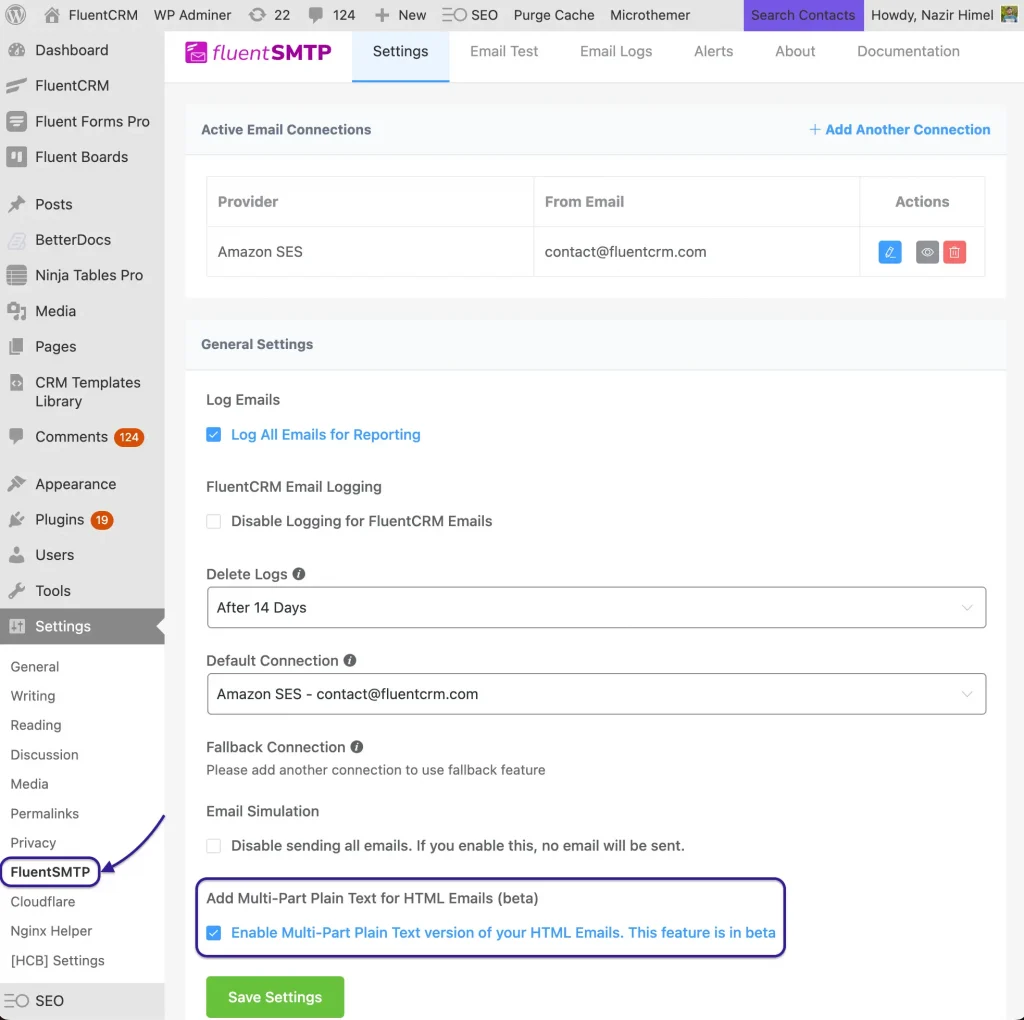Add Another Connection via the blue link
The width and height of the screenshot is (1024, 1020).
click(899, 129)
